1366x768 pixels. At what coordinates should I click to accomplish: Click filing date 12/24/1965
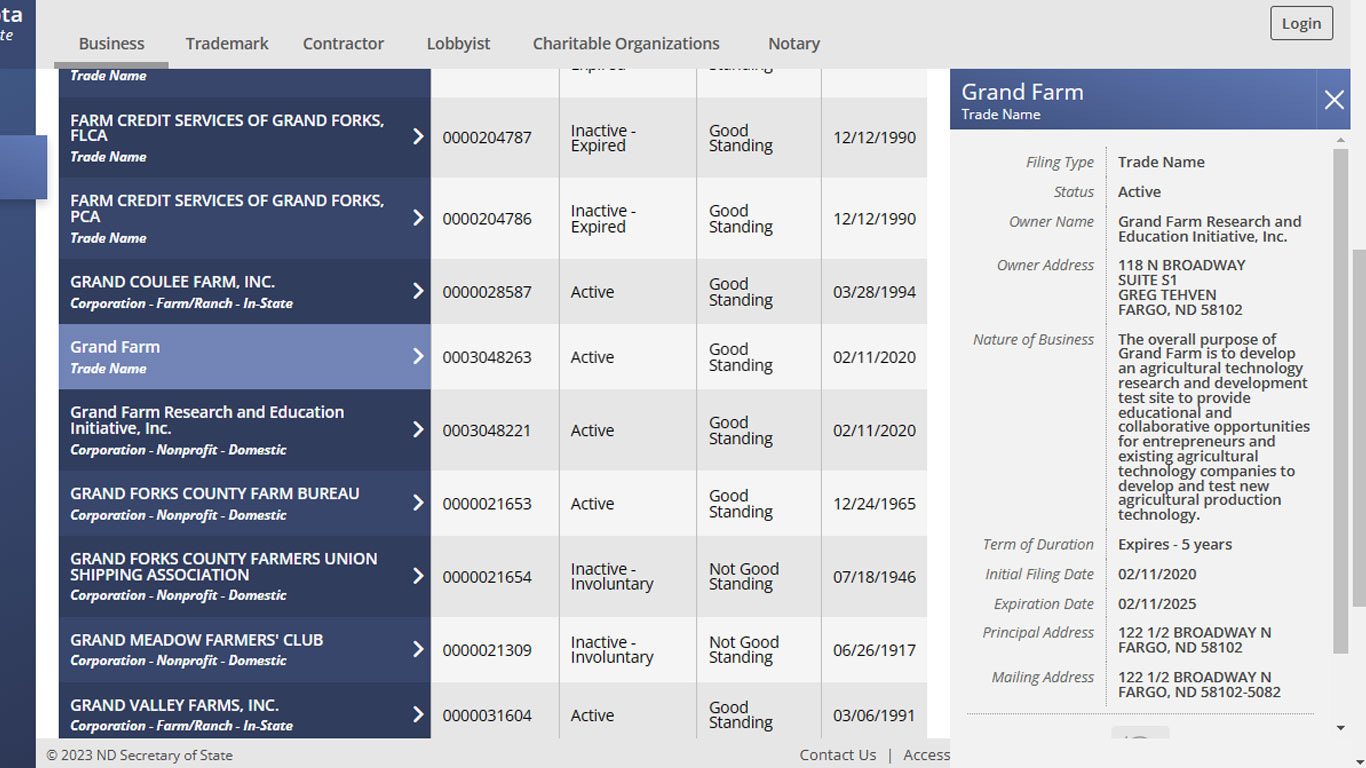point(874,504)
